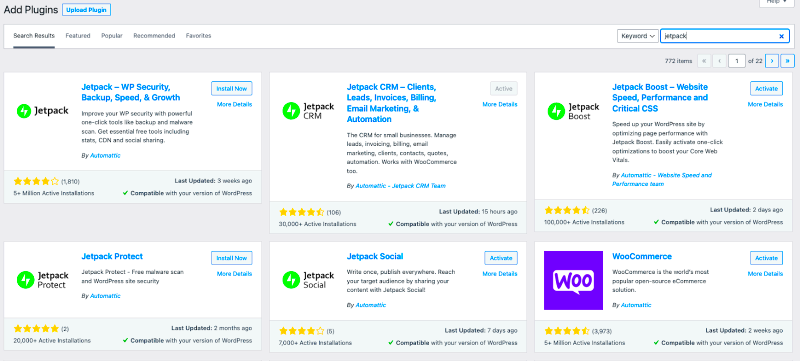Screen dimensions: 800x361
Task: Open the Keyword search type dropdown
Action: (637, 36)
